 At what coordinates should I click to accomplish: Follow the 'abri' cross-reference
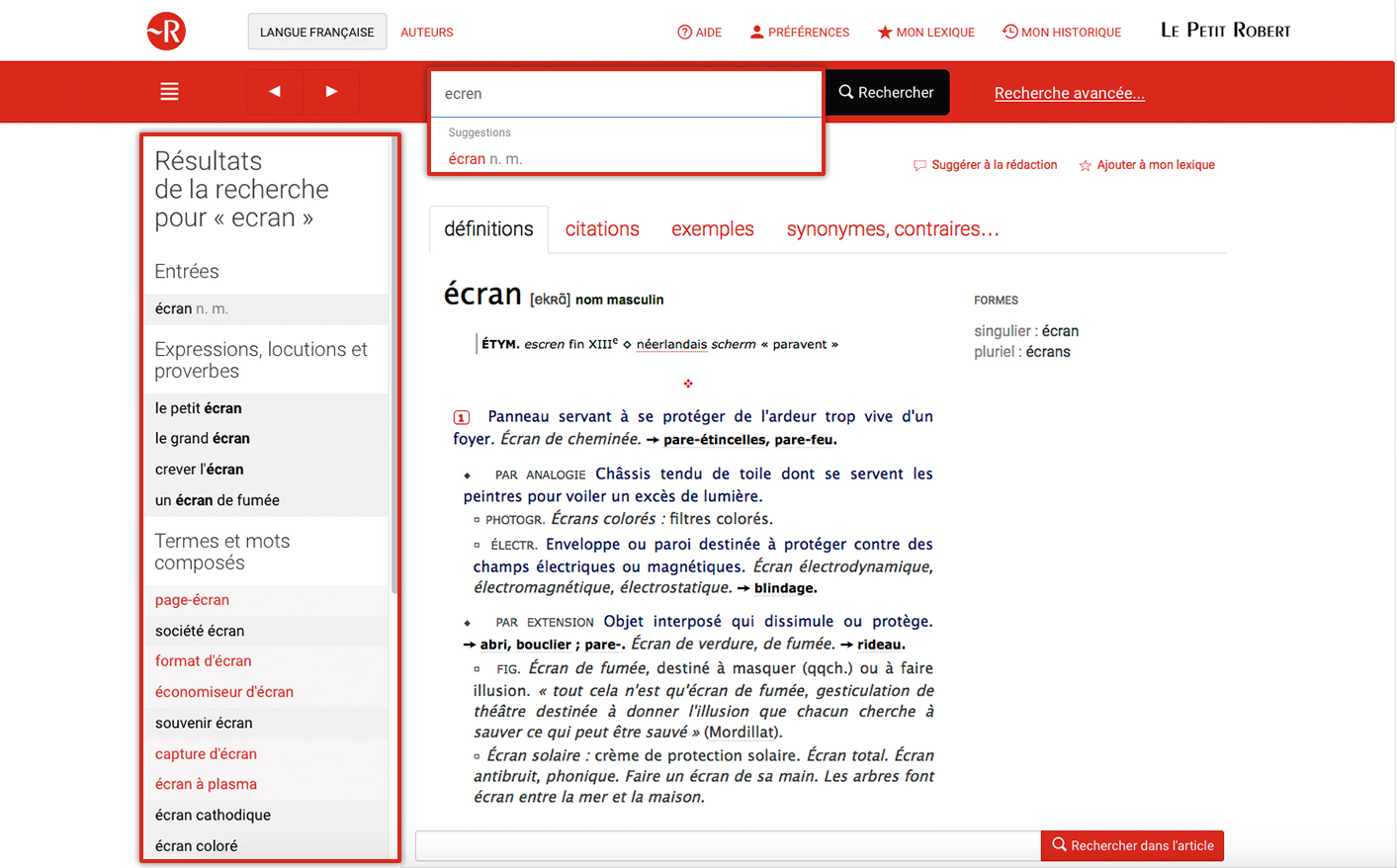[493, 645]
